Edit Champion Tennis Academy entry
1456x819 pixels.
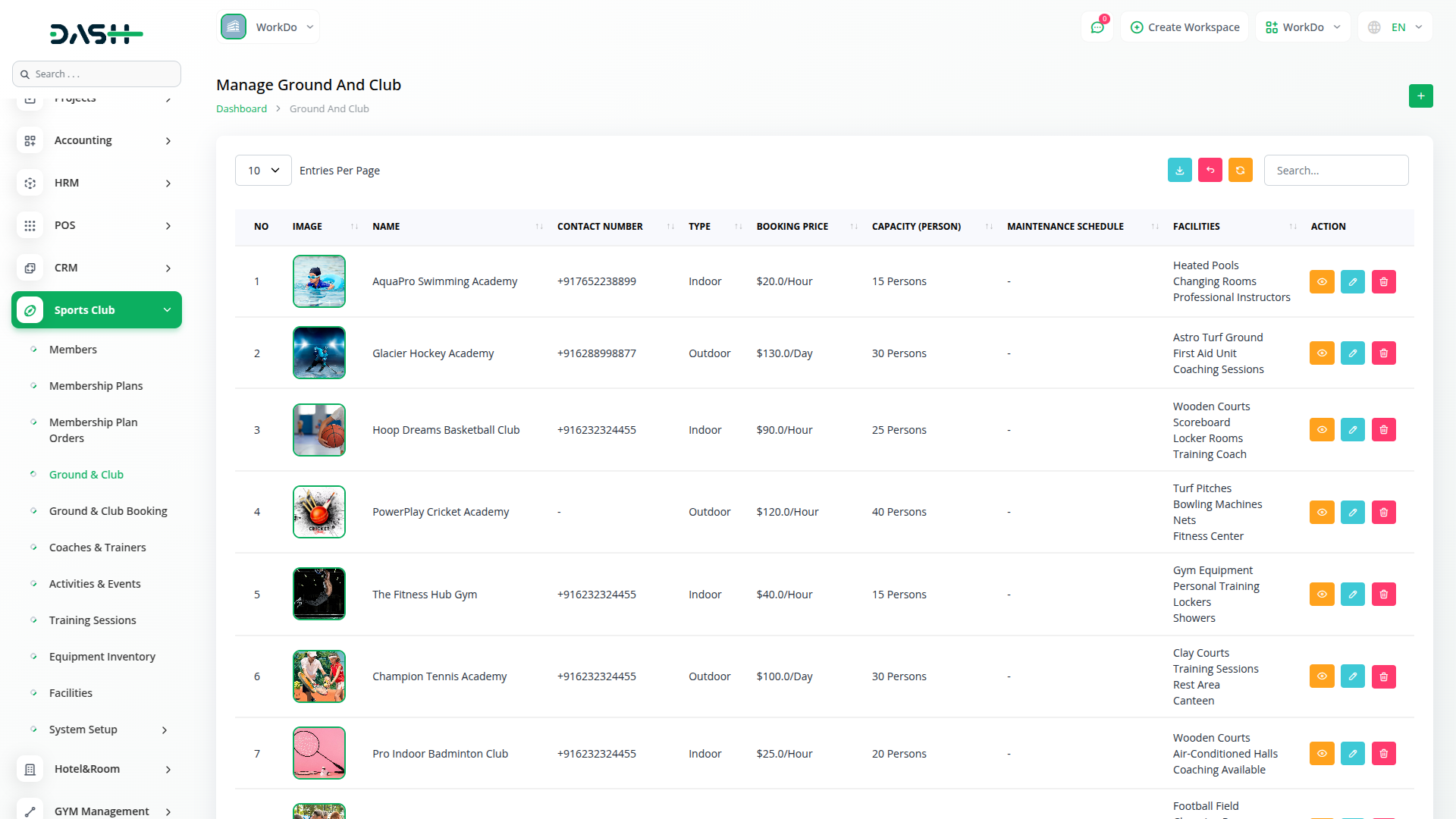coord(1352,676)
